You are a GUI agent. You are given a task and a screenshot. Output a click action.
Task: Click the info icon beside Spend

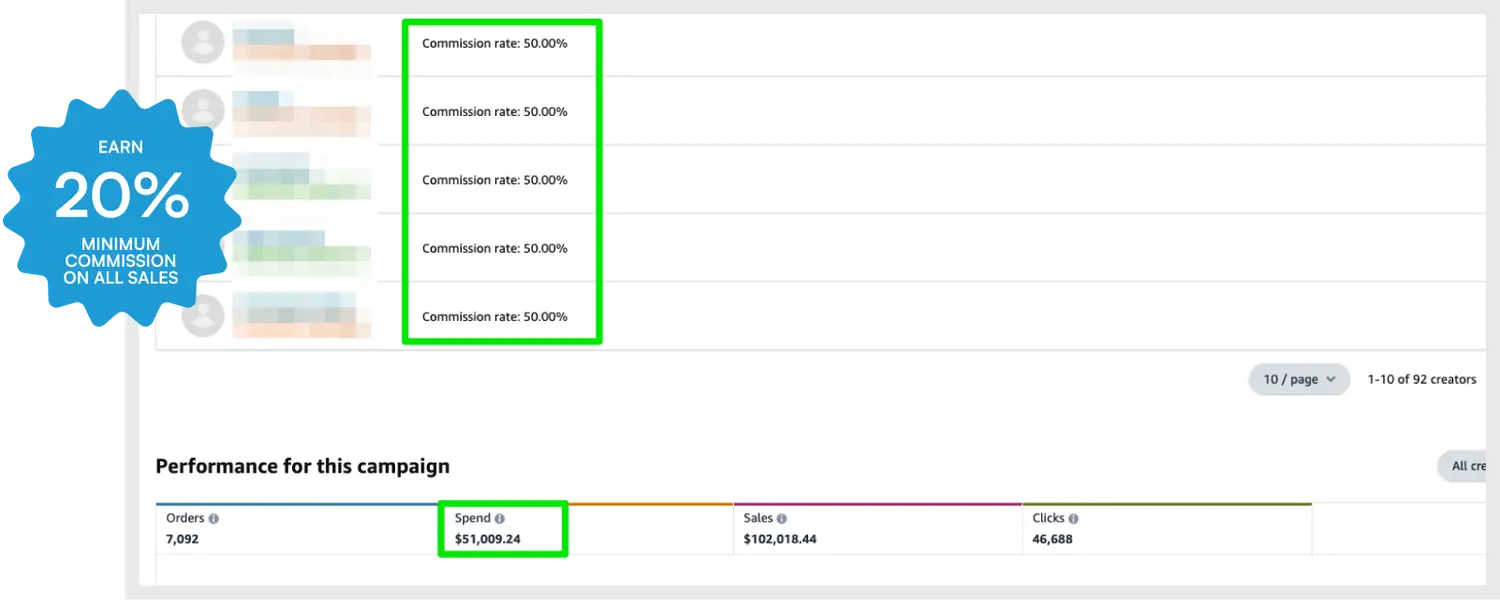pyautogui.click(x=500, y=519)
